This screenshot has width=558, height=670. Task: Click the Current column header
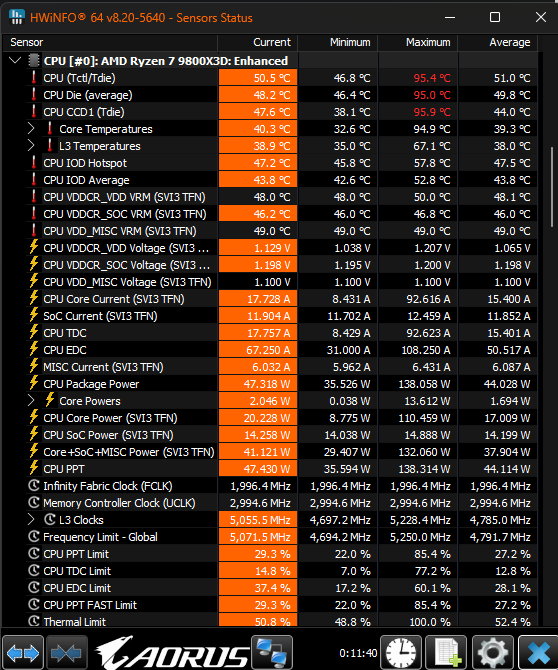(x=258, y=42)
